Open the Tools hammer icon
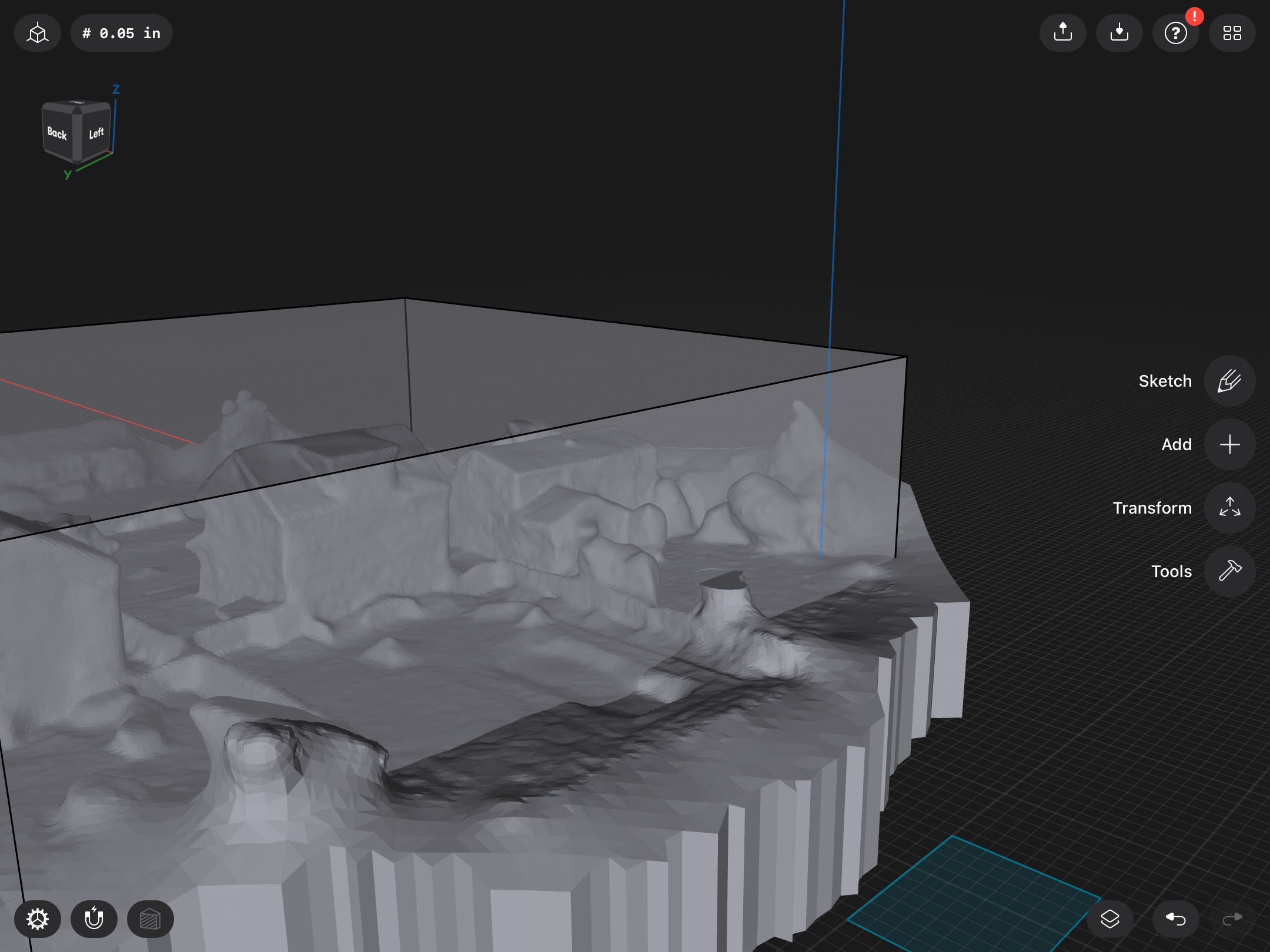The height and width of the screenshot is (952, 1270). click(1229, 571)
